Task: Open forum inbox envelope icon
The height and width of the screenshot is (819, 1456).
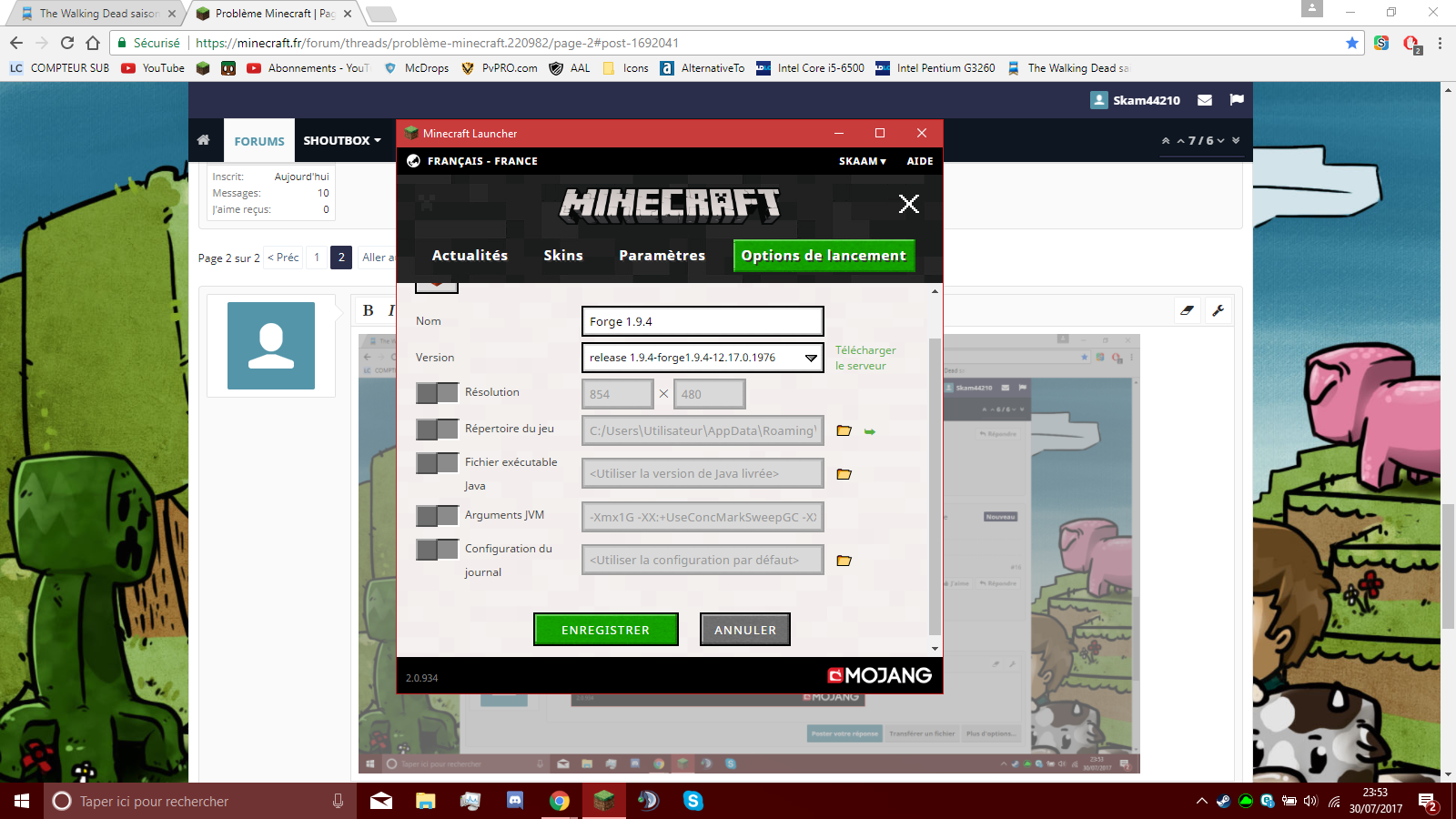Action: coord(1205,100)
